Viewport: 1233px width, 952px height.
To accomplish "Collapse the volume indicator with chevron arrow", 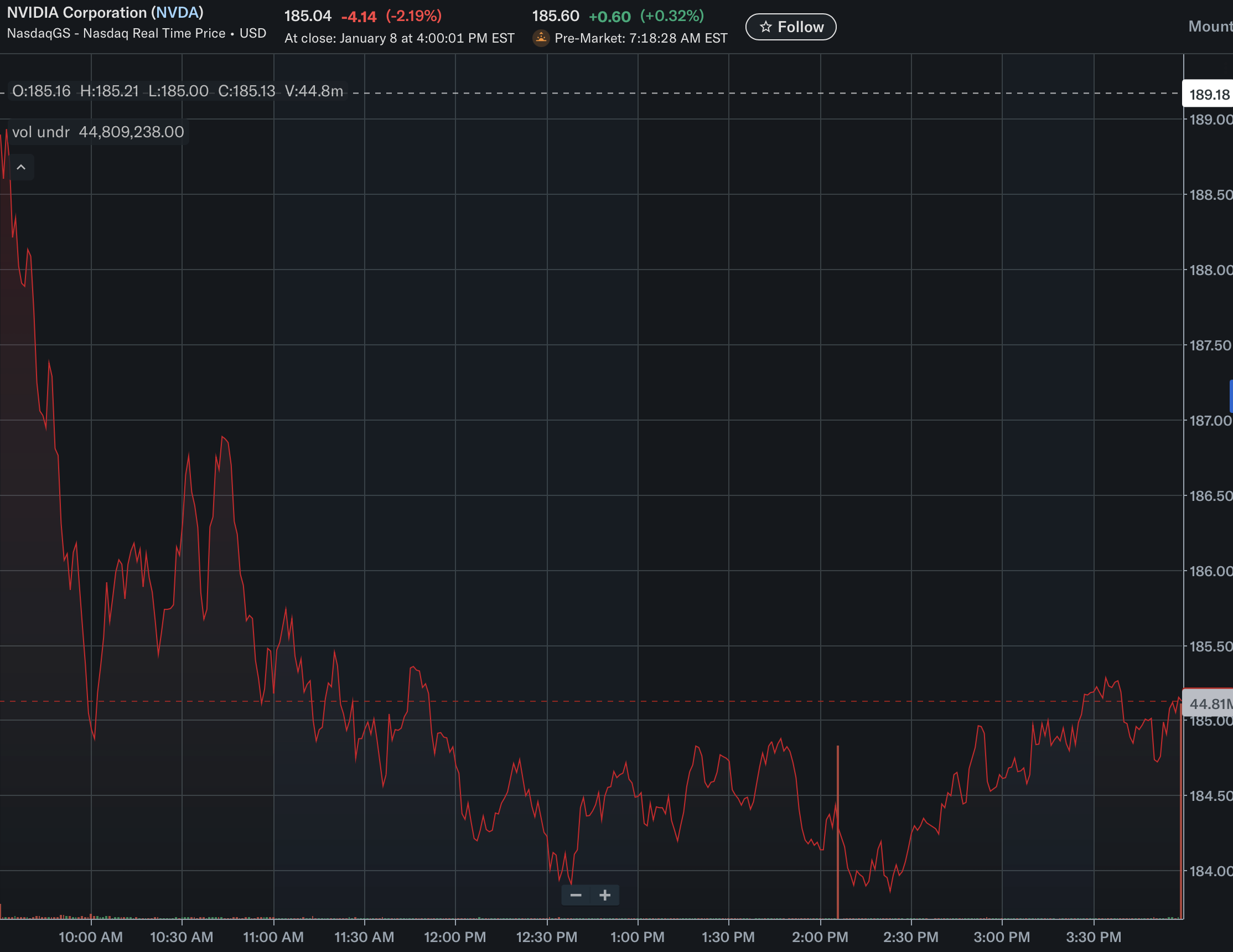I will click(21, 167).
